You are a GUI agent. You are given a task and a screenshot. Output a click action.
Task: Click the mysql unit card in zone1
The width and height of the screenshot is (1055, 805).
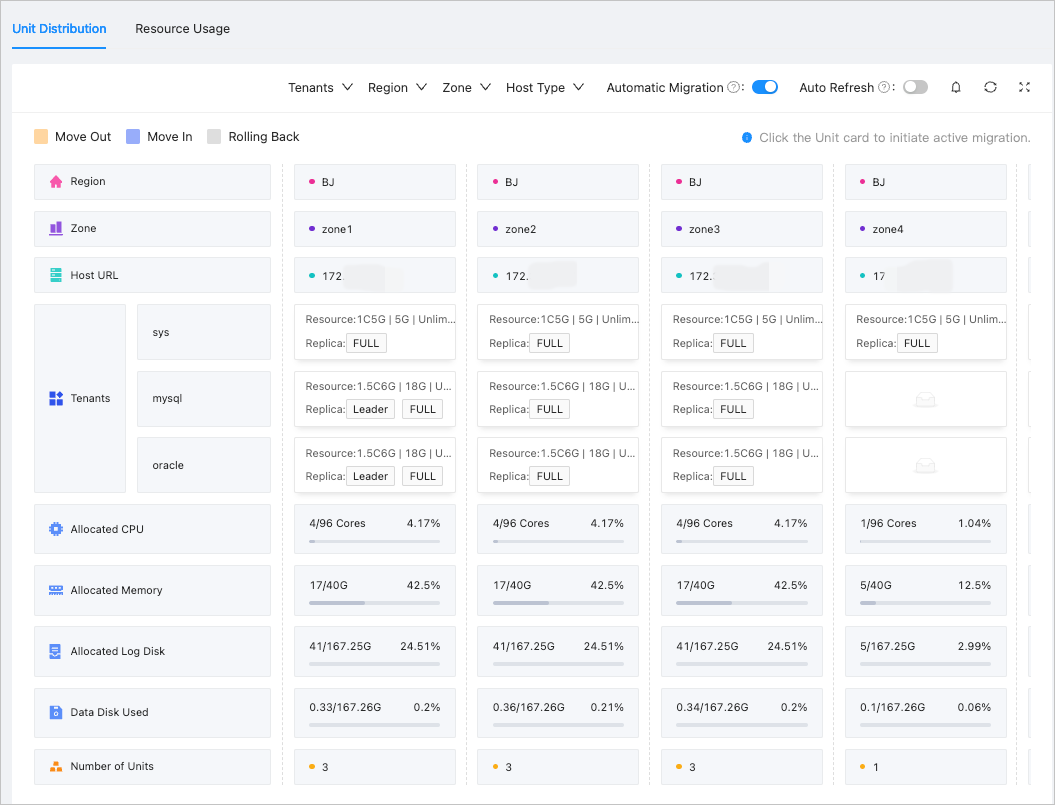(375, 398)
